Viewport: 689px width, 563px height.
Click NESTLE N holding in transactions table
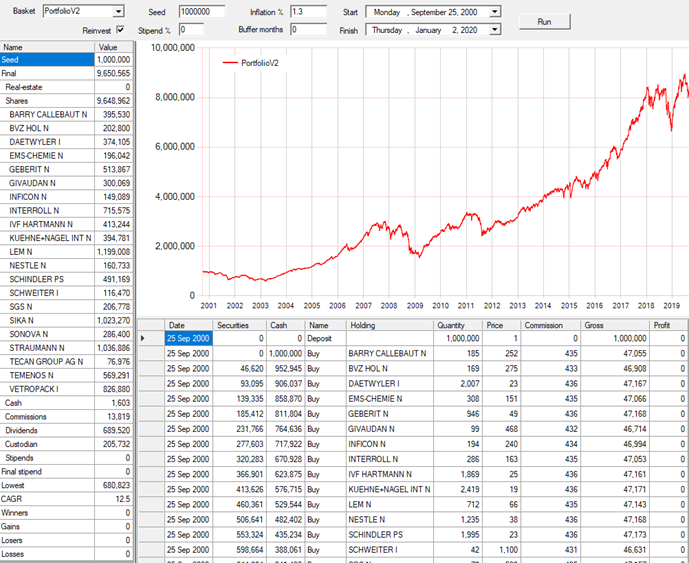pyautogui.click(x=389, y=519)
